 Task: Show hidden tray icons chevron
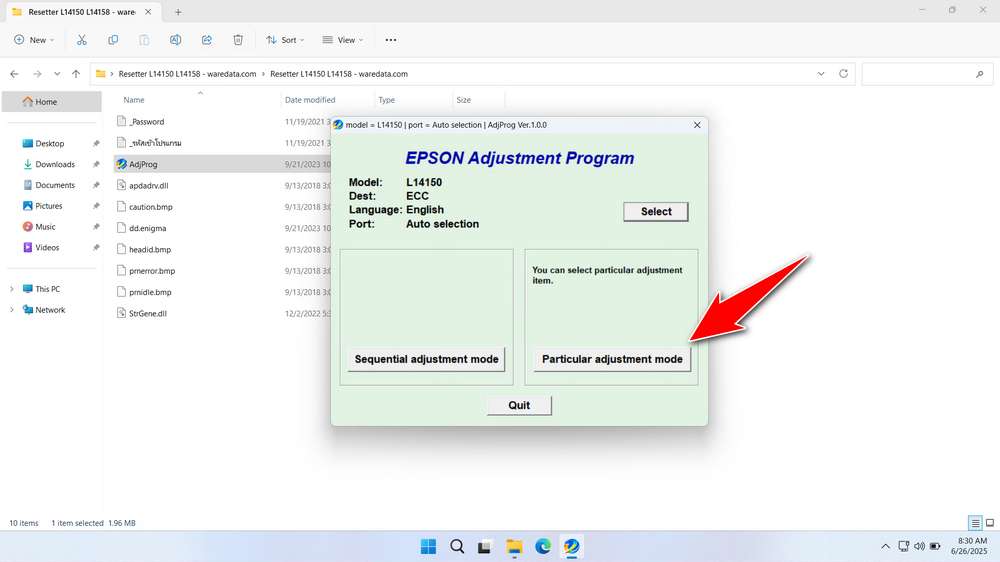pos(885,547)
